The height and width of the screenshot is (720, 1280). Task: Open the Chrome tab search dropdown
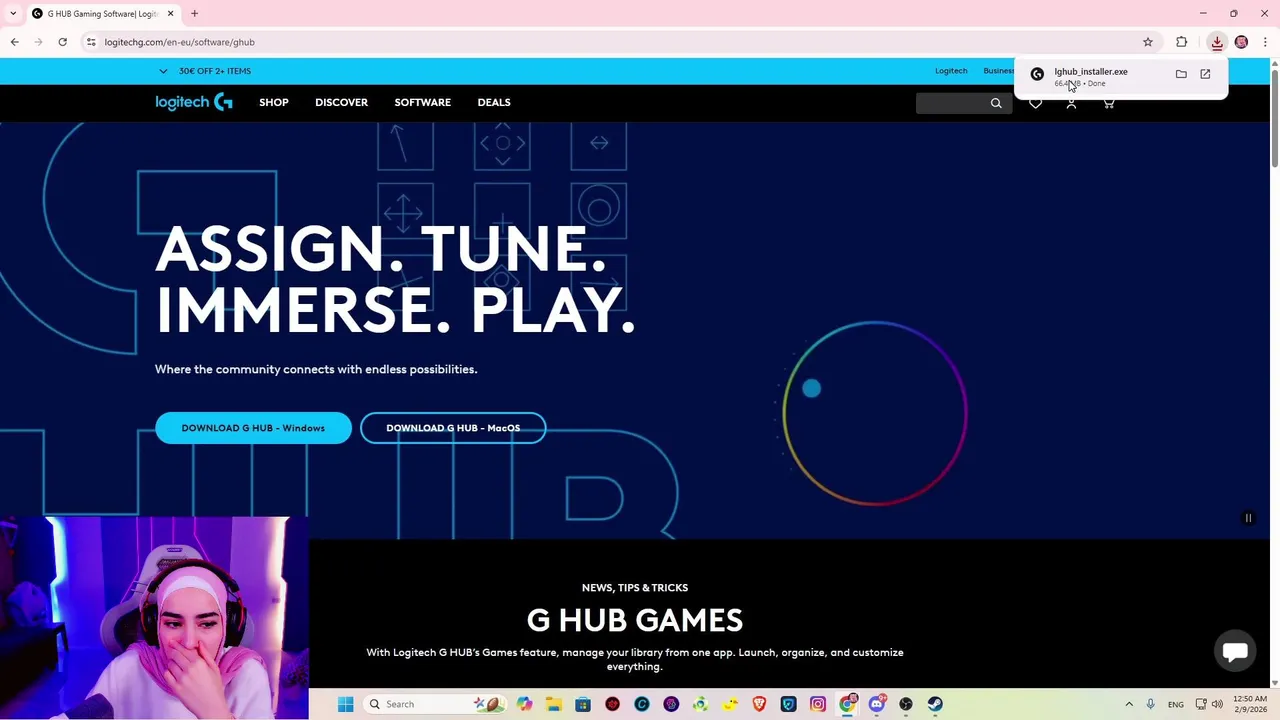13,13
